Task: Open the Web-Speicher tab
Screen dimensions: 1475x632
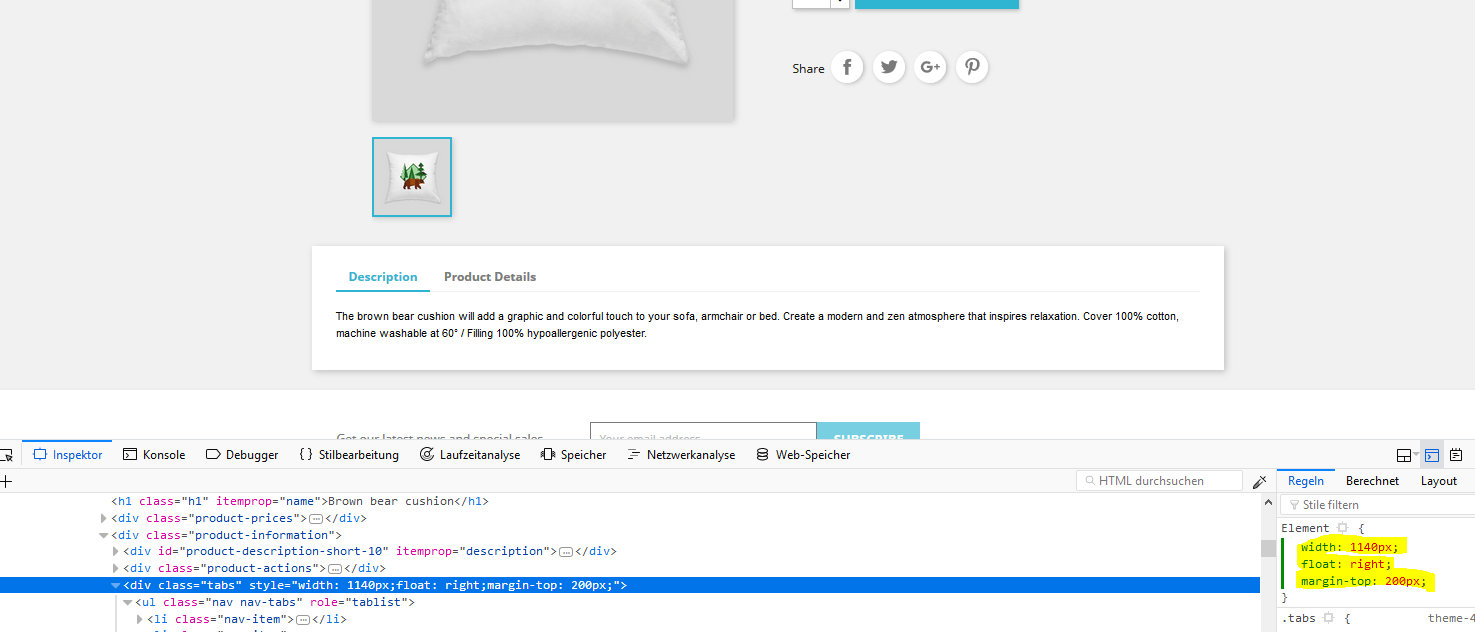Action: (804, 454)
